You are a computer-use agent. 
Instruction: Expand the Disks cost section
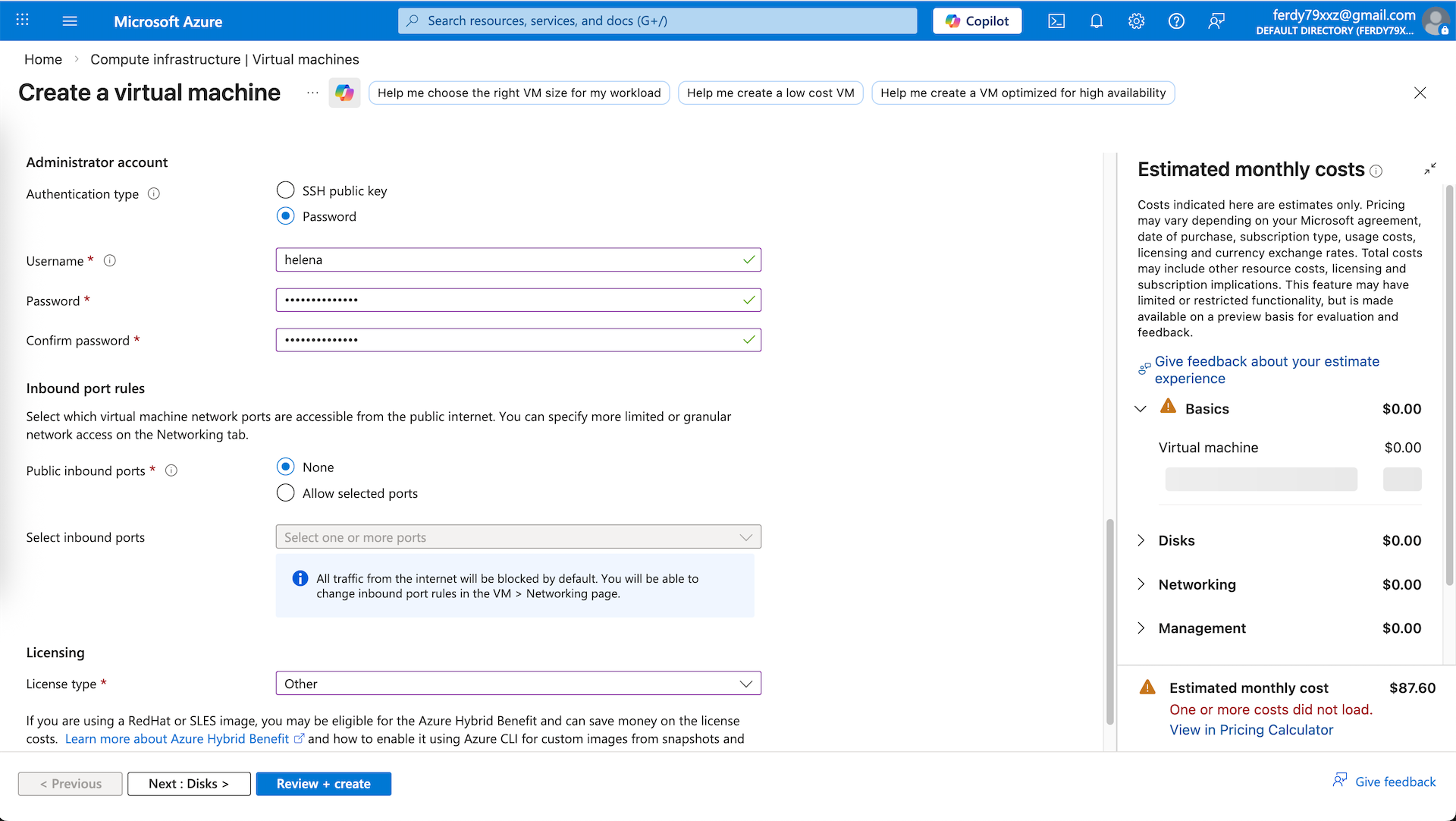pyautogui.click(x=1141, y=540)
